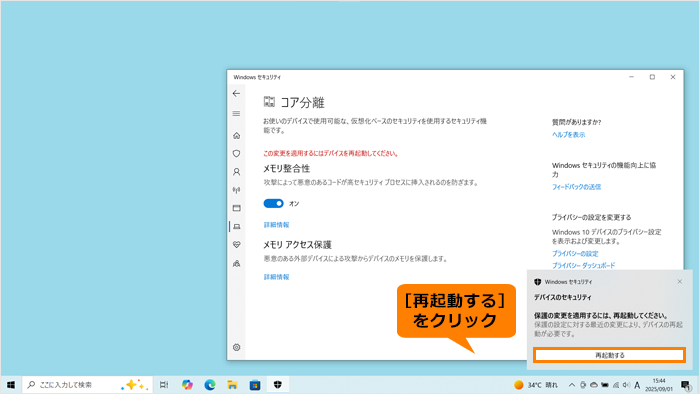
Task: Close the Windows セキュリティ window
Action: coord(673,77)
